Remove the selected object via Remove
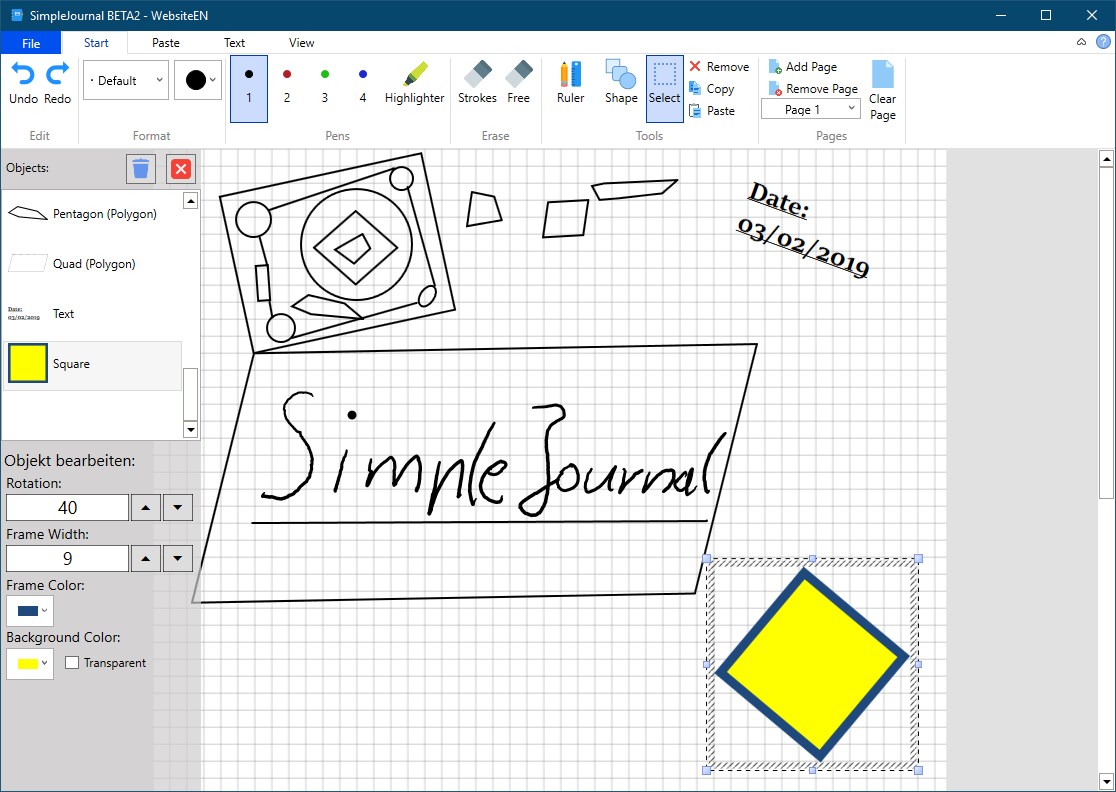The width and height of the screenshot is (1116, 792). click(719, 66)
